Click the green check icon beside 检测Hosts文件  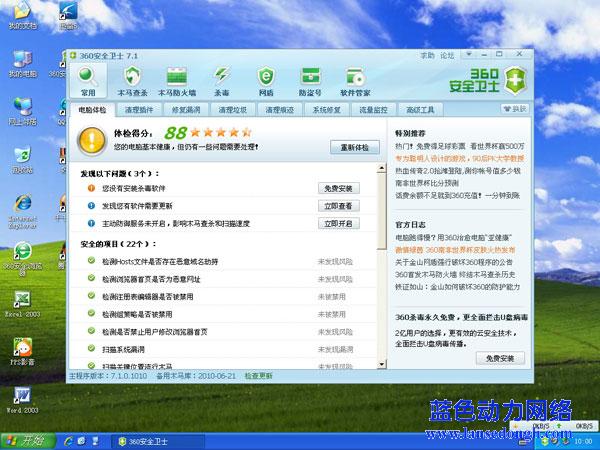91,261
